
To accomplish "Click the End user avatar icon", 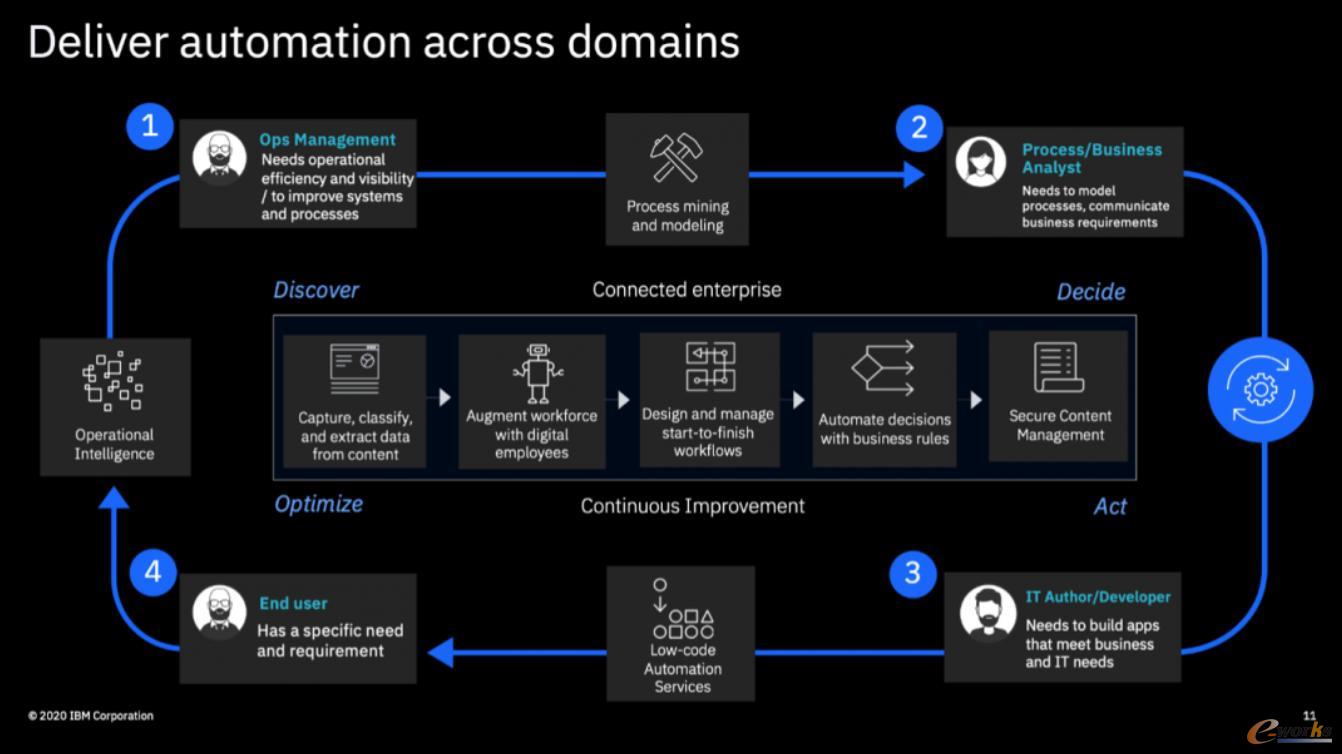I will 219,610.
